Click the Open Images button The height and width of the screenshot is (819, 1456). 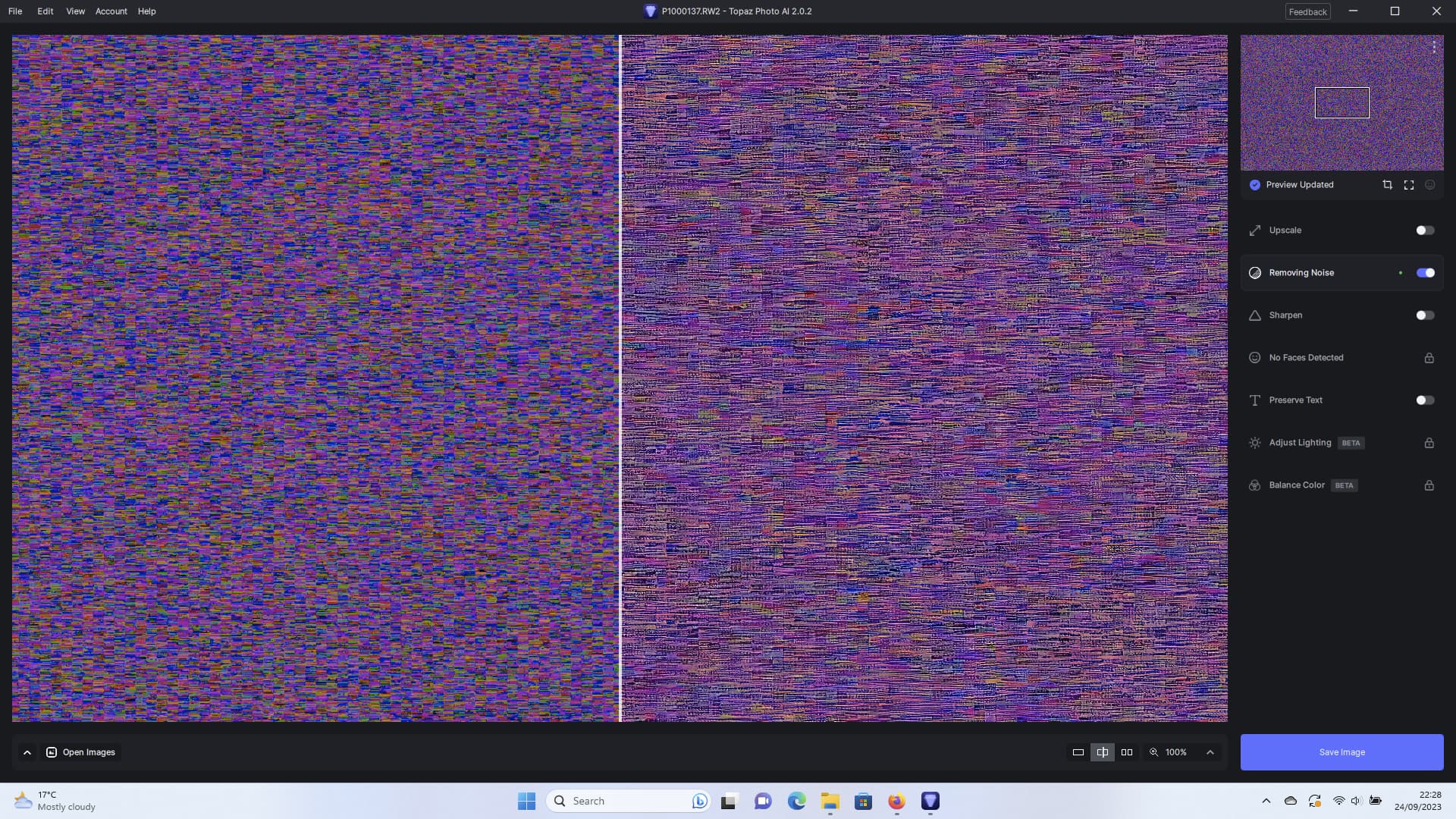(x=81, y=752)
